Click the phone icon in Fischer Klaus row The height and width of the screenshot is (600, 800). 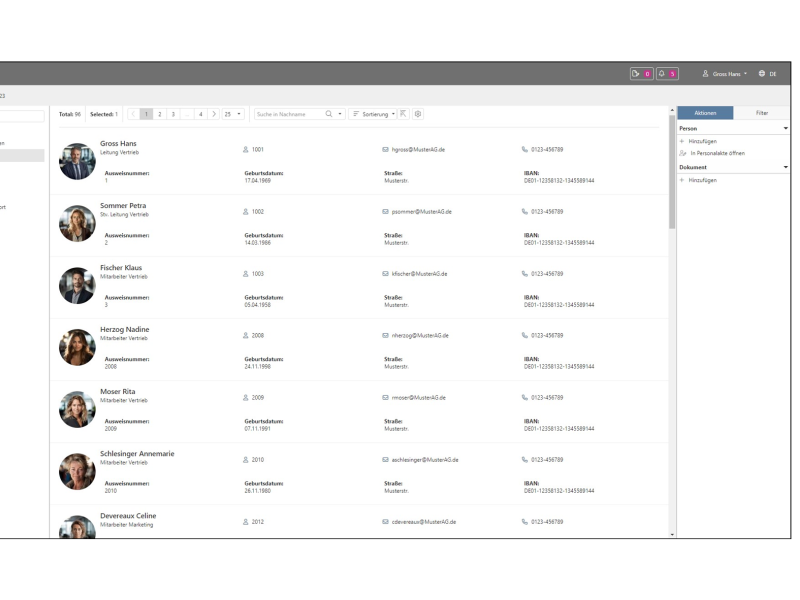(x=524, y=274)
